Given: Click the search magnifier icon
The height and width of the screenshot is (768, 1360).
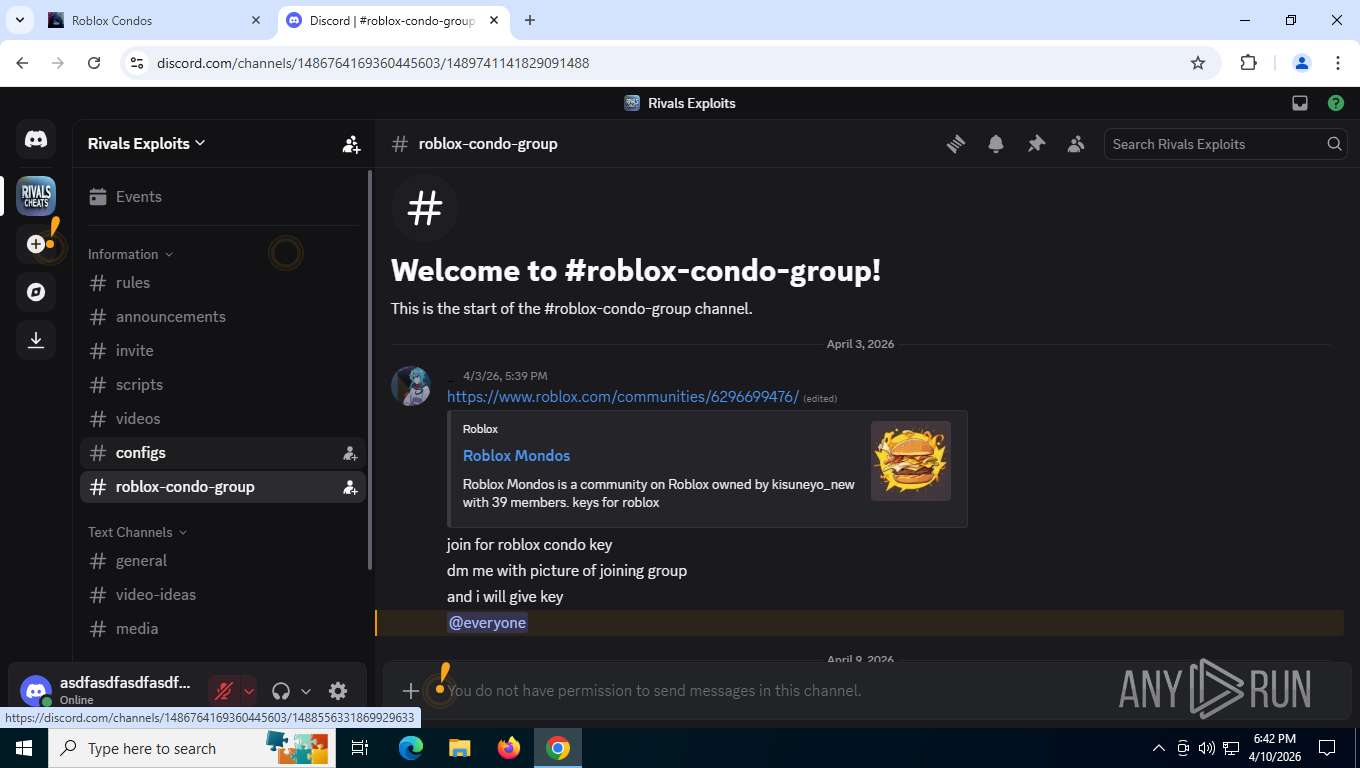Looking at the screenshot, I should point(1334,144).
